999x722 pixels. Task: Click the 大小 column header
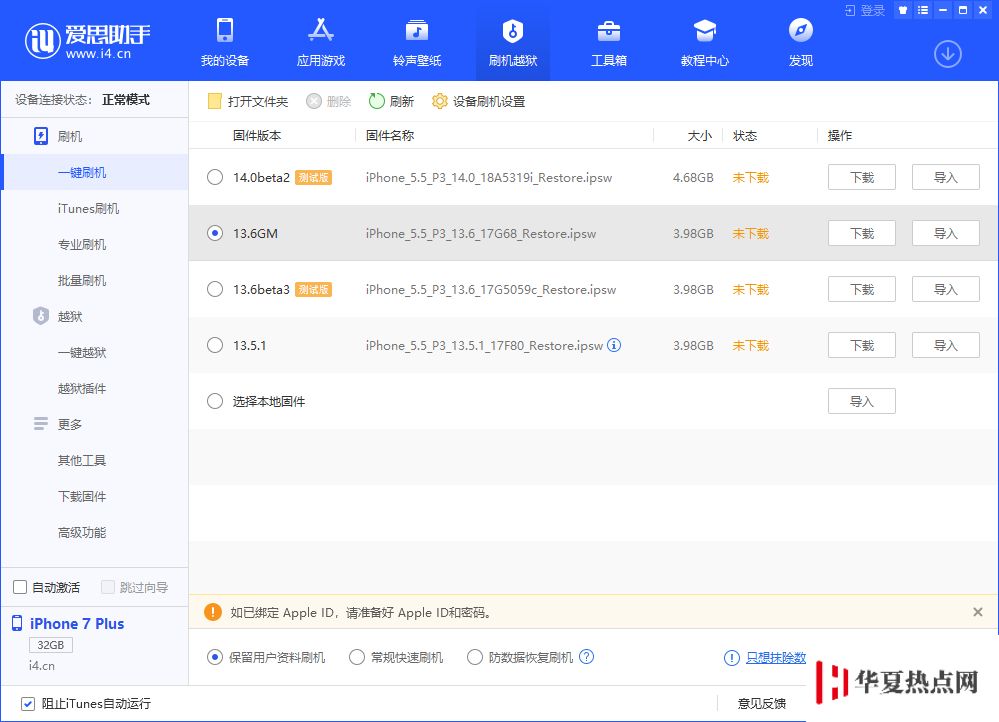[x=700, y=135]
